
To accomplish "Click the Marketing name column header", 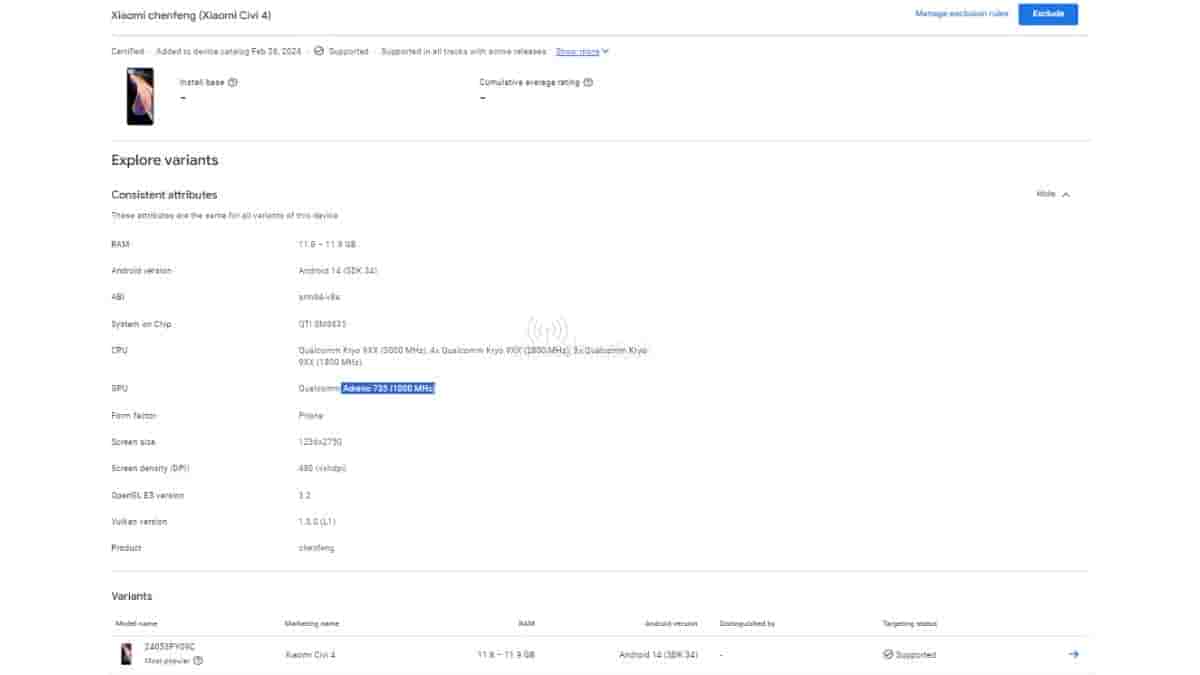I will (x=312, y=624).
